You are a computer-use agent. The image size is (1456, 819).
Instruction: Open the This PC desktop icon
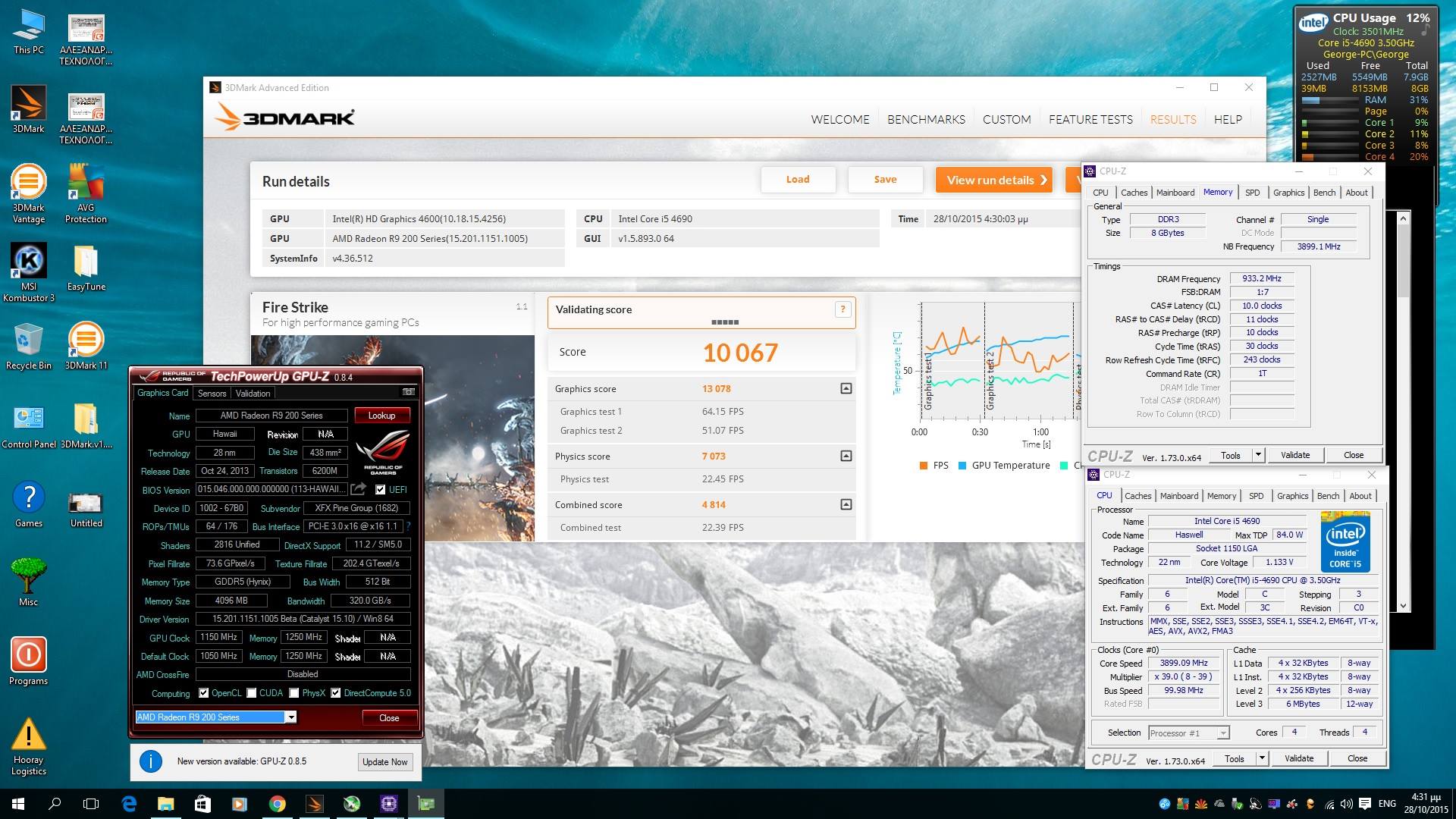click(29, 33)
